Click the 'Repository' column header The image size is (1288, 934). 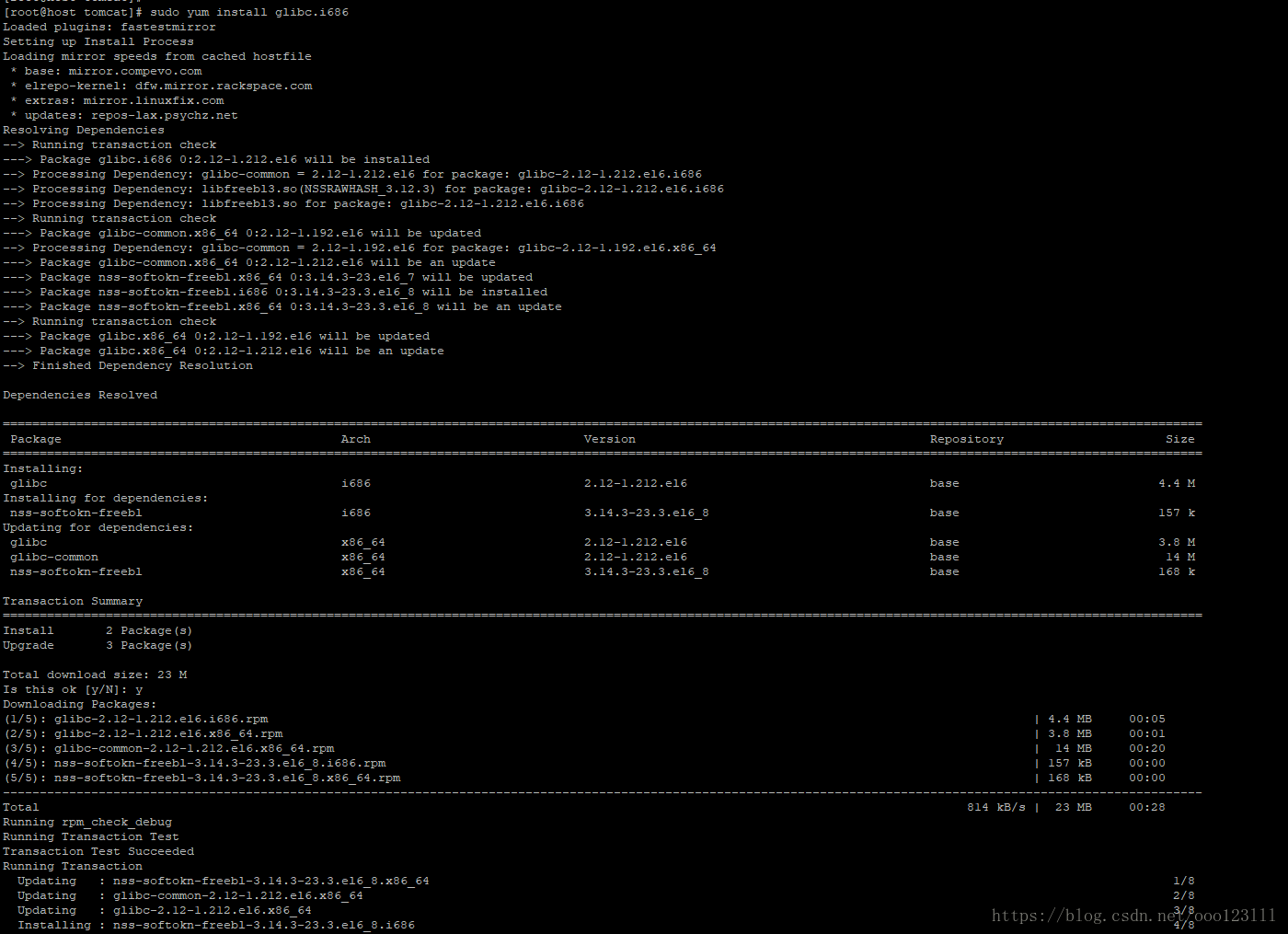966,439
